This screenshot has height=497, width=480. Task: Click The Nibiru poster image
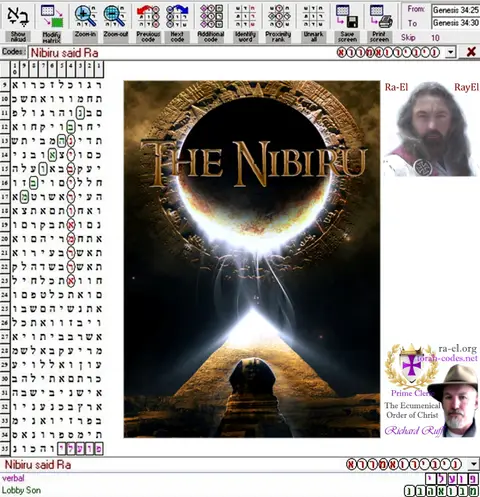coord(252,259)
